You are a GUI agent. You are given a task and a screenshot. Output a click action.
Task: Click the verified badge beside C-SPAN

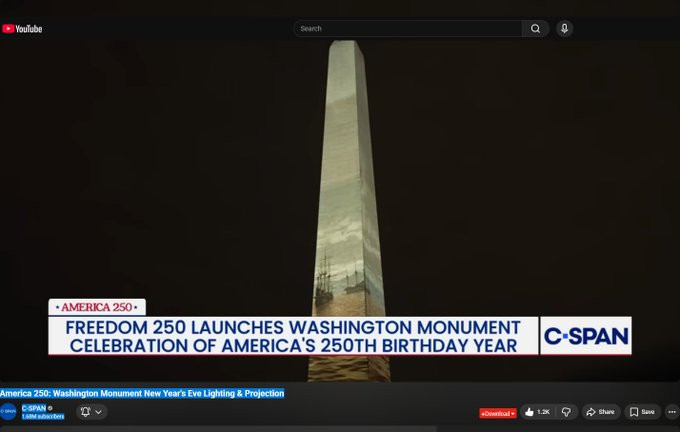click(50, 408)
